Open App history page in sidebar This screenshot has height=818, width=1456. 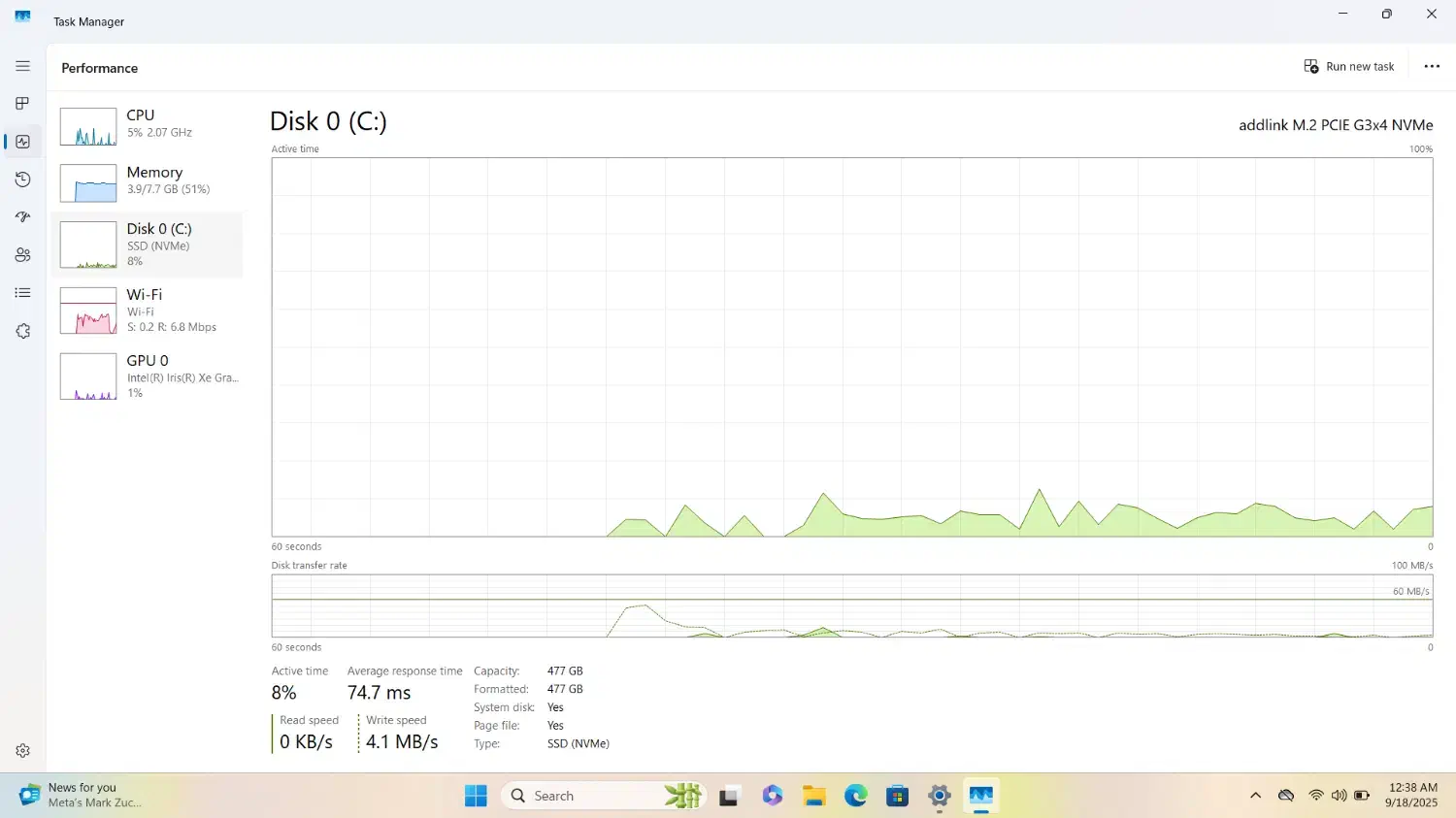pyautogui.click(x=23, y=180)
